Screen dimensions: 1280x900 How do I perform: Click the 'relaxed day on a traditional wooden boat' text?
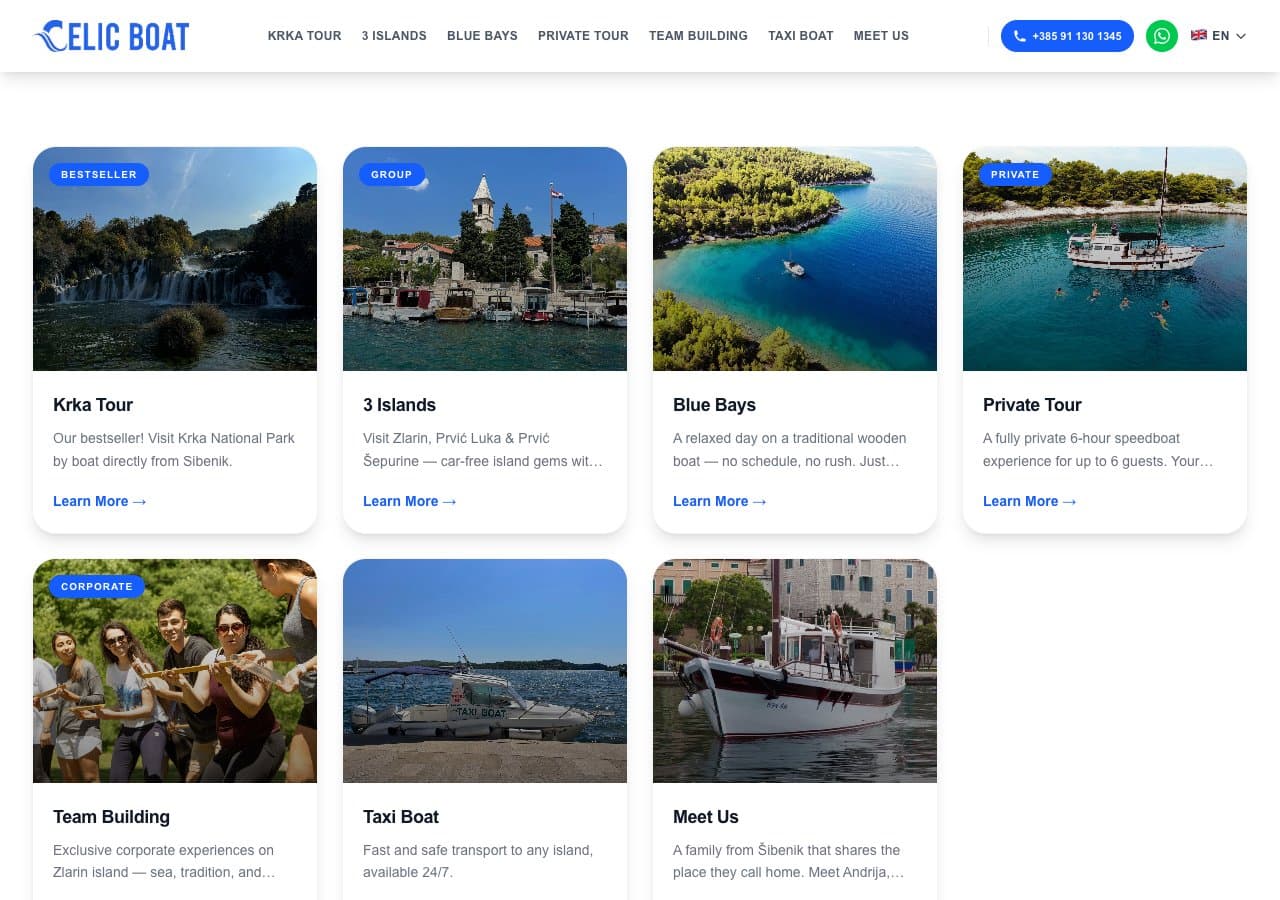pyautogui.click(x=790, y=450)
